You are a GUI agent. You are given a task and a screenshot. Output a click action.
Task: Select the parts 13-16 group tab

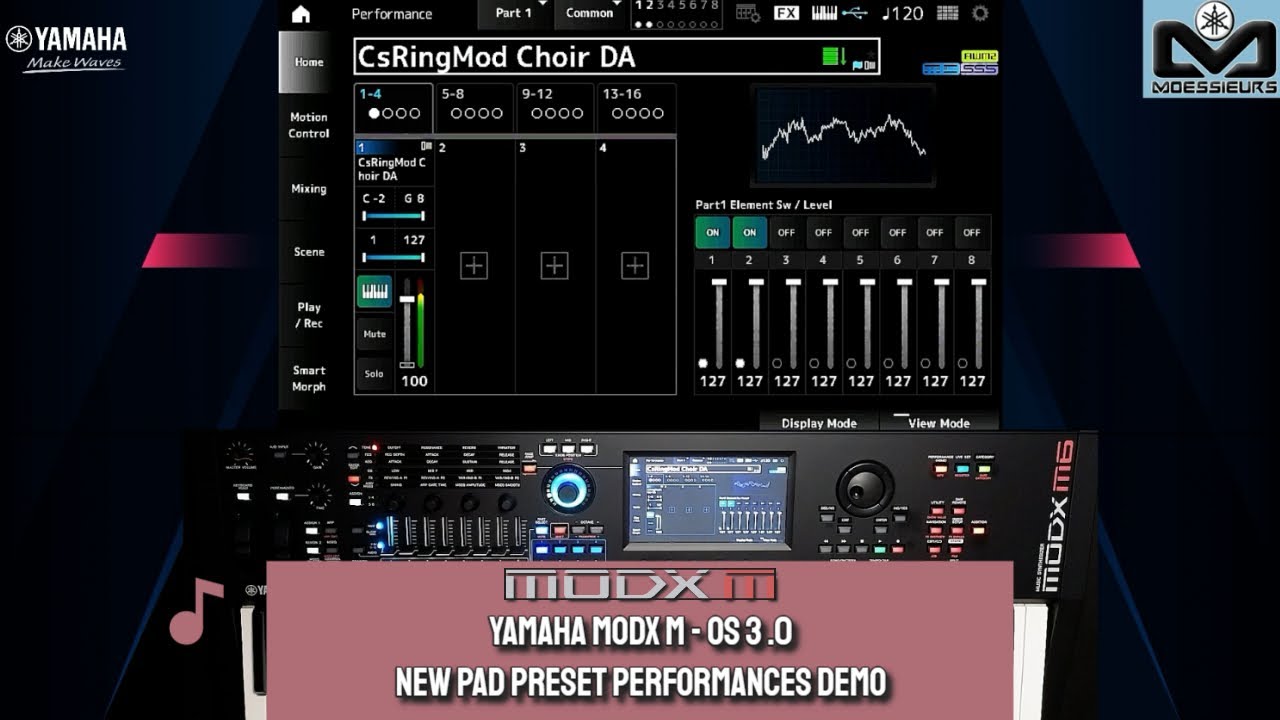tap(637, 106)
